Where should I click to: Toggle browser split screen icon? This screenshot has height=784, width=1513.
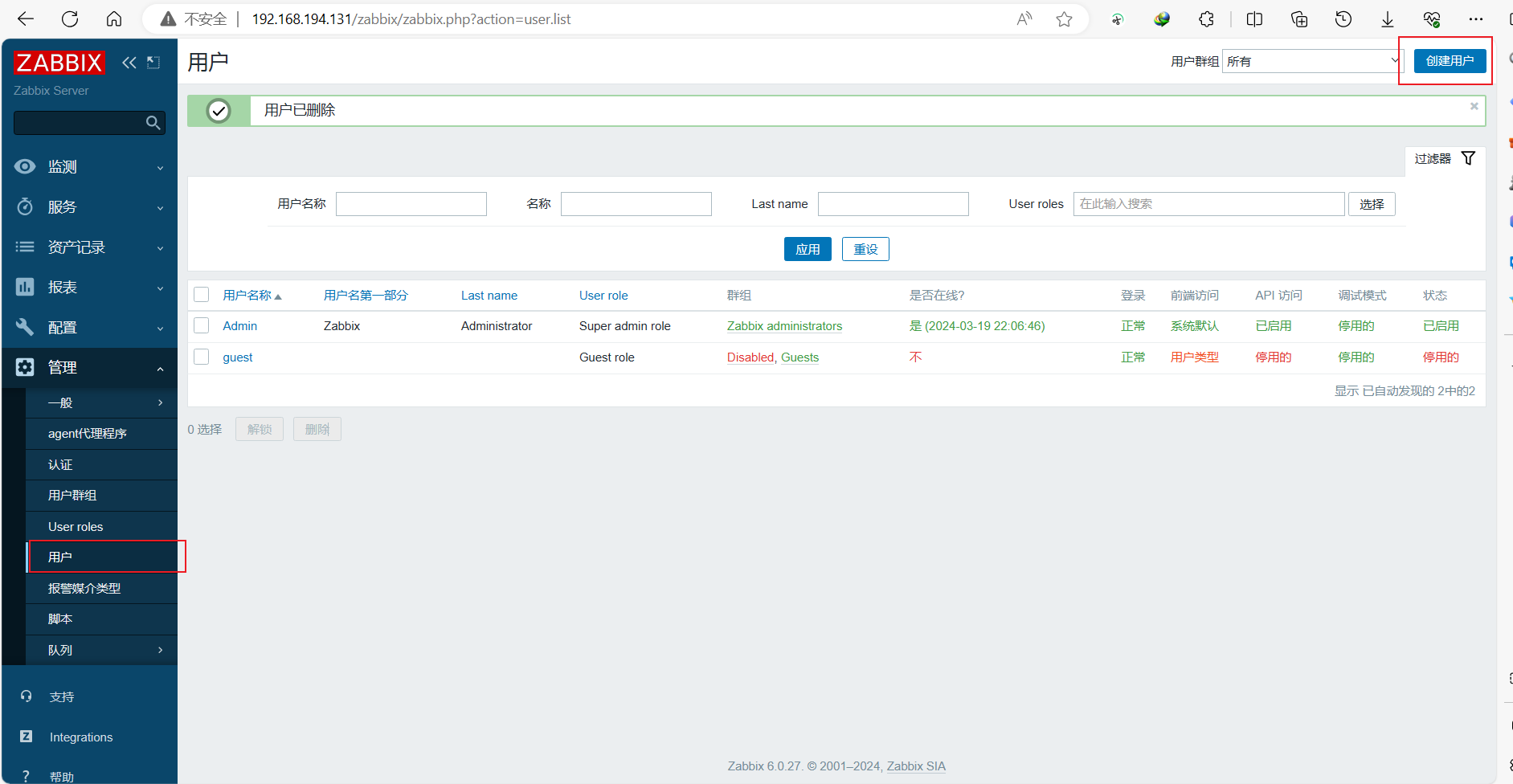1254,19
